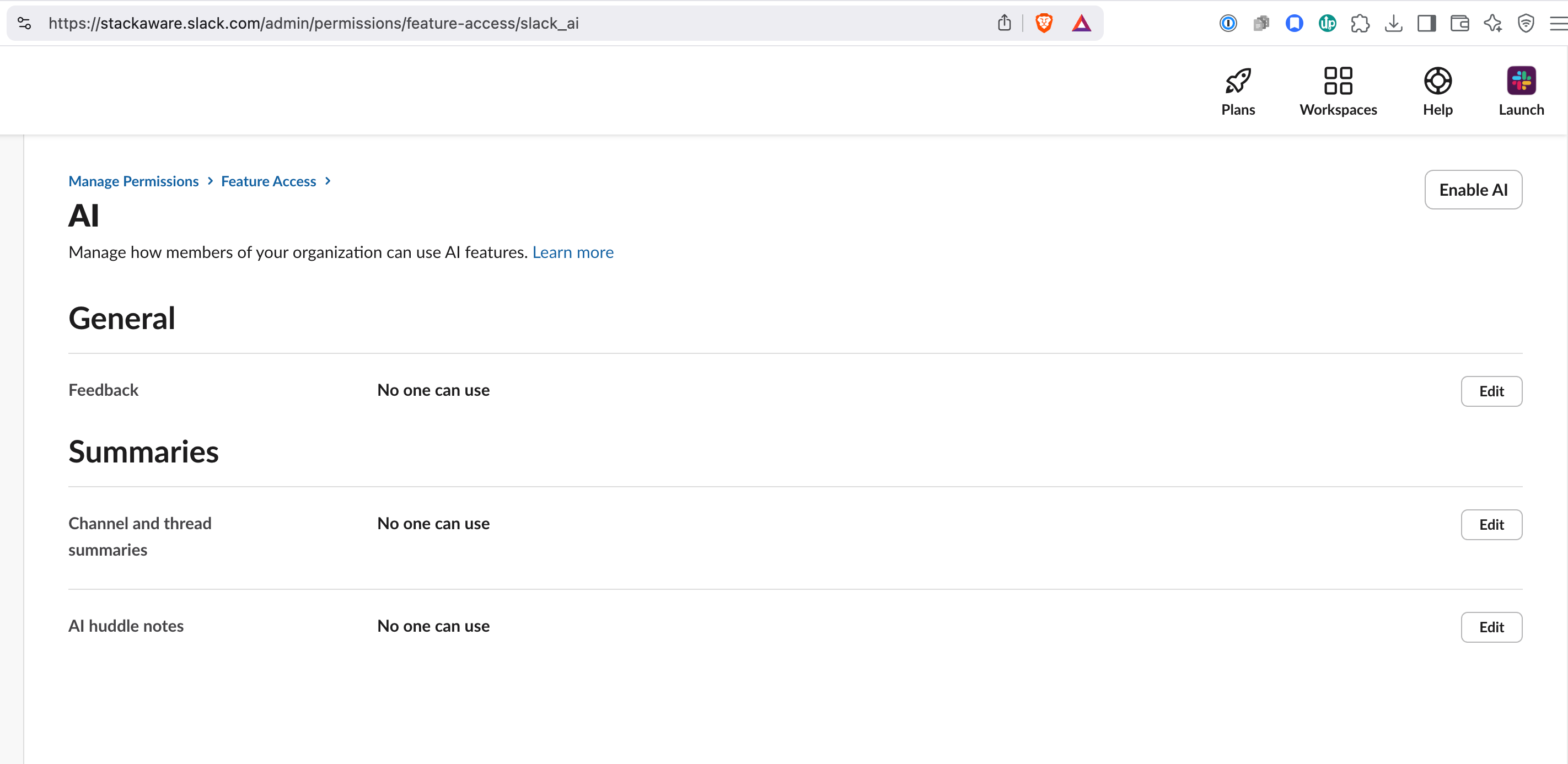Go to Feature Access breadcrumb

269,181
